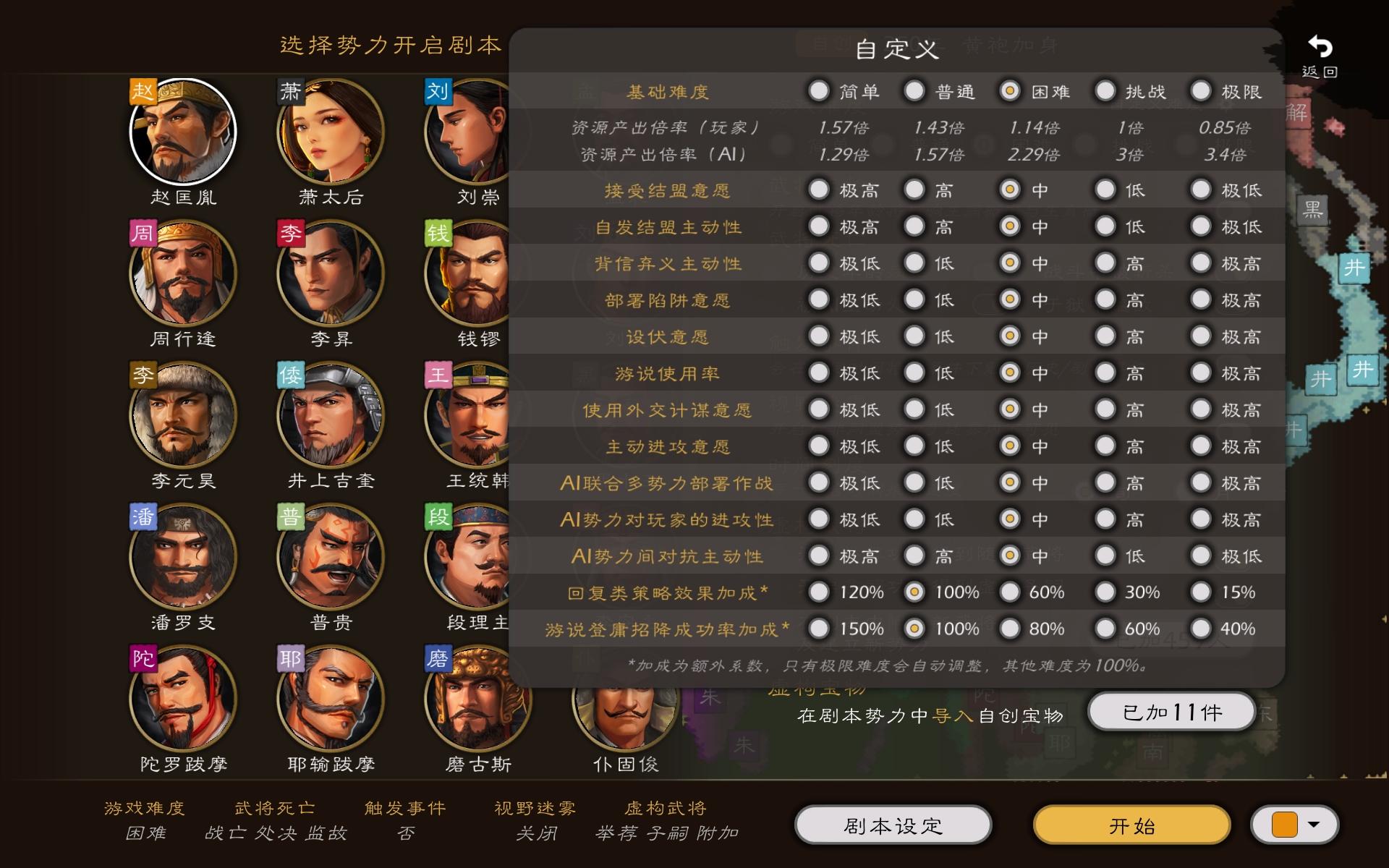Viewport: 1389px width, 868px height.
Task: Open the 剧本设定 scenario settings
Action: tap(893, 825)
